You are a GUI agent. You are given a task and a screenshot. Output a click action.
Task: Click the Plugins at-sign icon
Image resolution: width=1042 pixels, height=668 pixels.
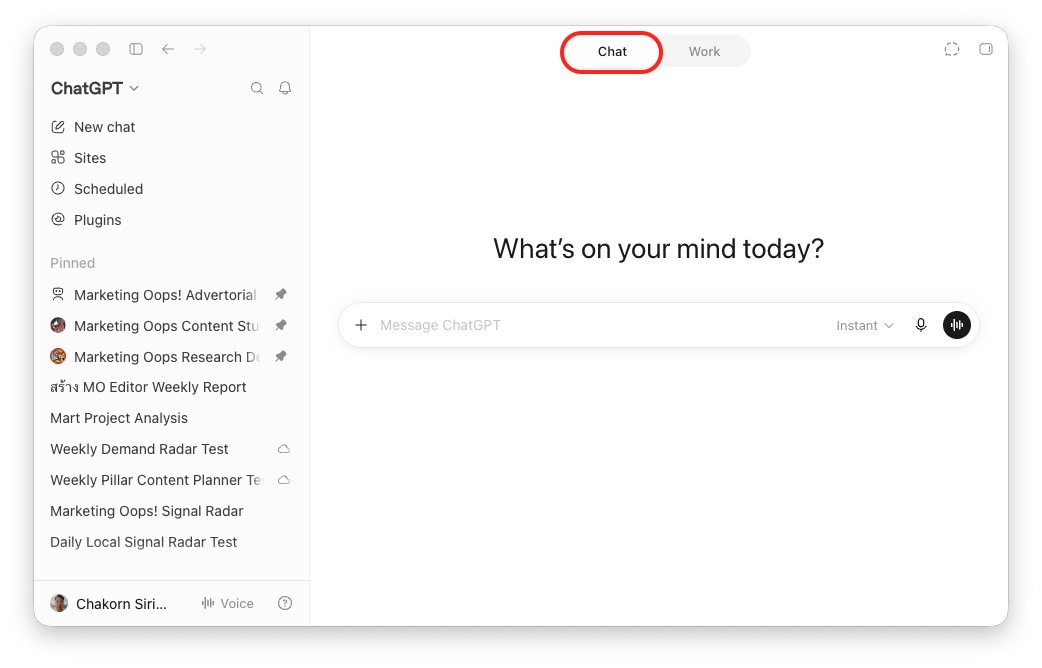(x=58, y=219)
